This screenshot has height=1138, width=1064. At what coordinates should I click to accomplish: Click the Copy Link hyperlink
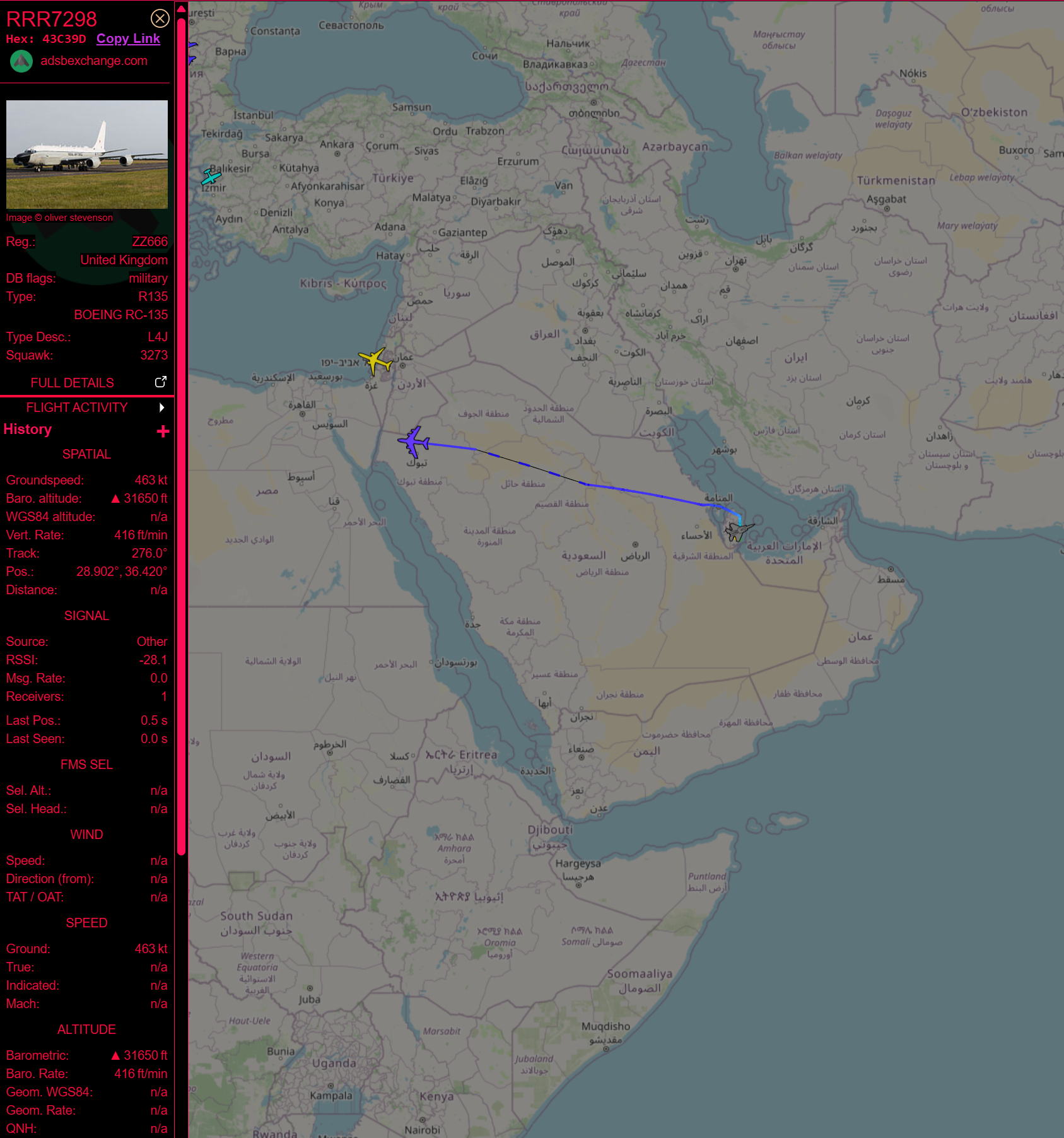pos(128,38)
